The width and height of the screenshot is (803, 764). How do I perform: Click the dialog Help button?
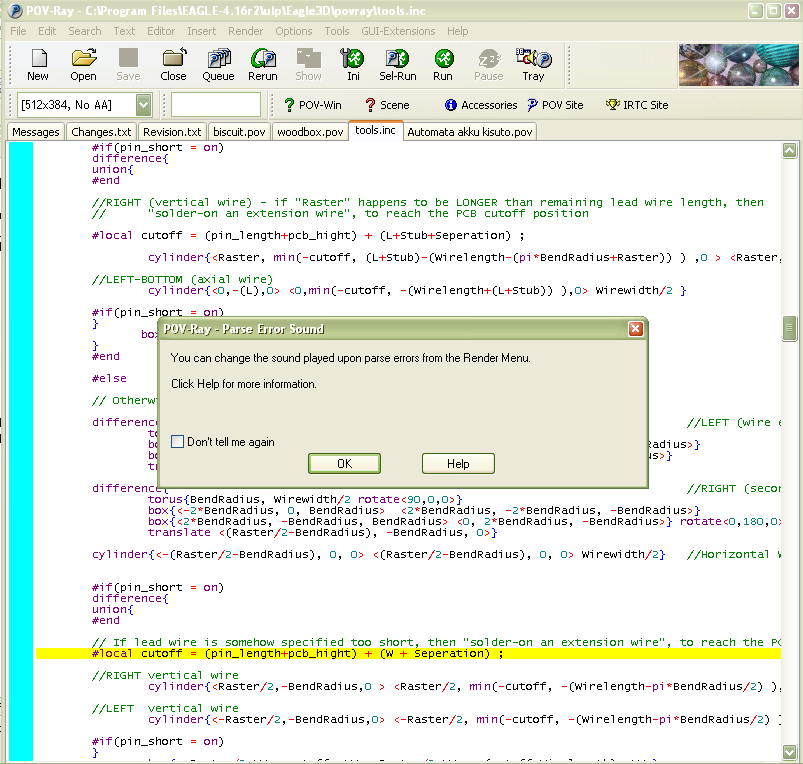click(x=458, y=463)
